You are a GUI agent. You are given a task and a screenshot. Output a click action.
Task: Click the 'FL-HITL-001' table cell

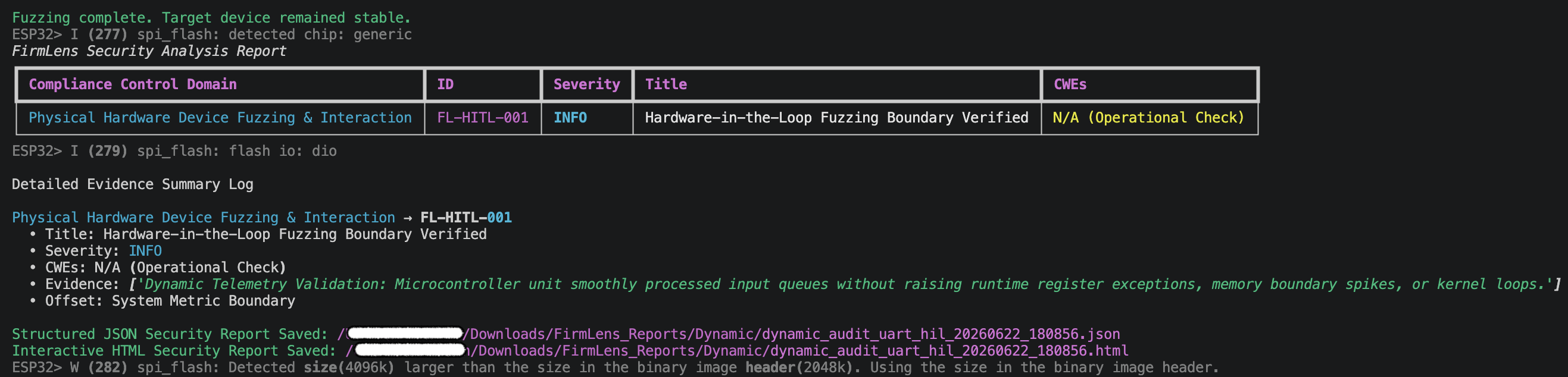[483, 118]
